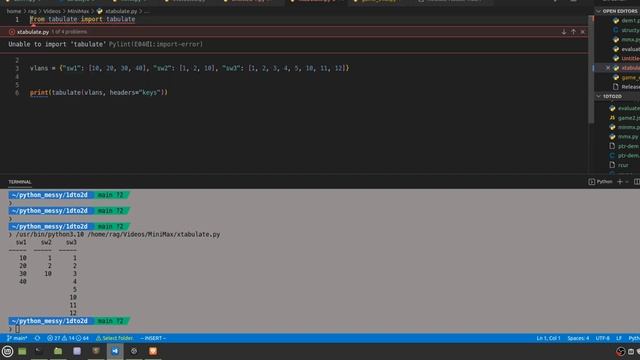Open the Python terminal selector
This screenshot has width=640, height=360.
click(600, 182)
